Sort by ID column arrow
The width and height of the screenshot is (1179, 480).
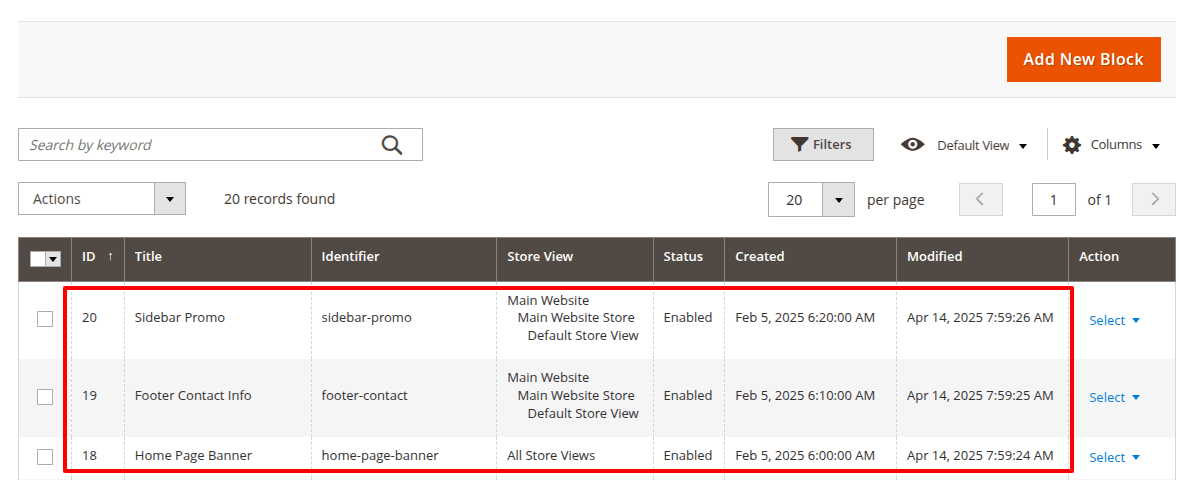point(110,257)
